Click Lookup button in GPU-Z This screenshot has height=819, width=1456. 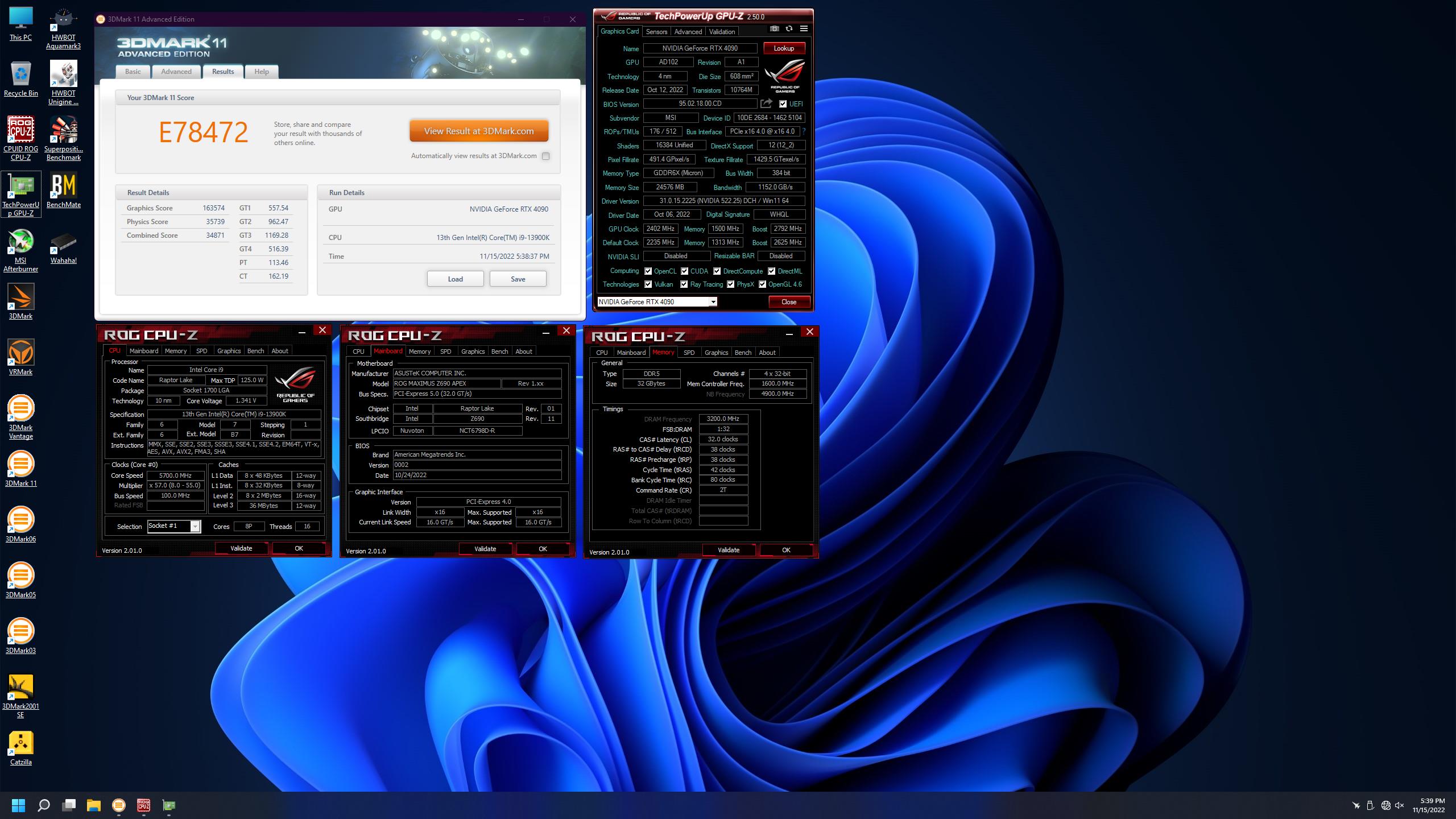click(784, 48)
